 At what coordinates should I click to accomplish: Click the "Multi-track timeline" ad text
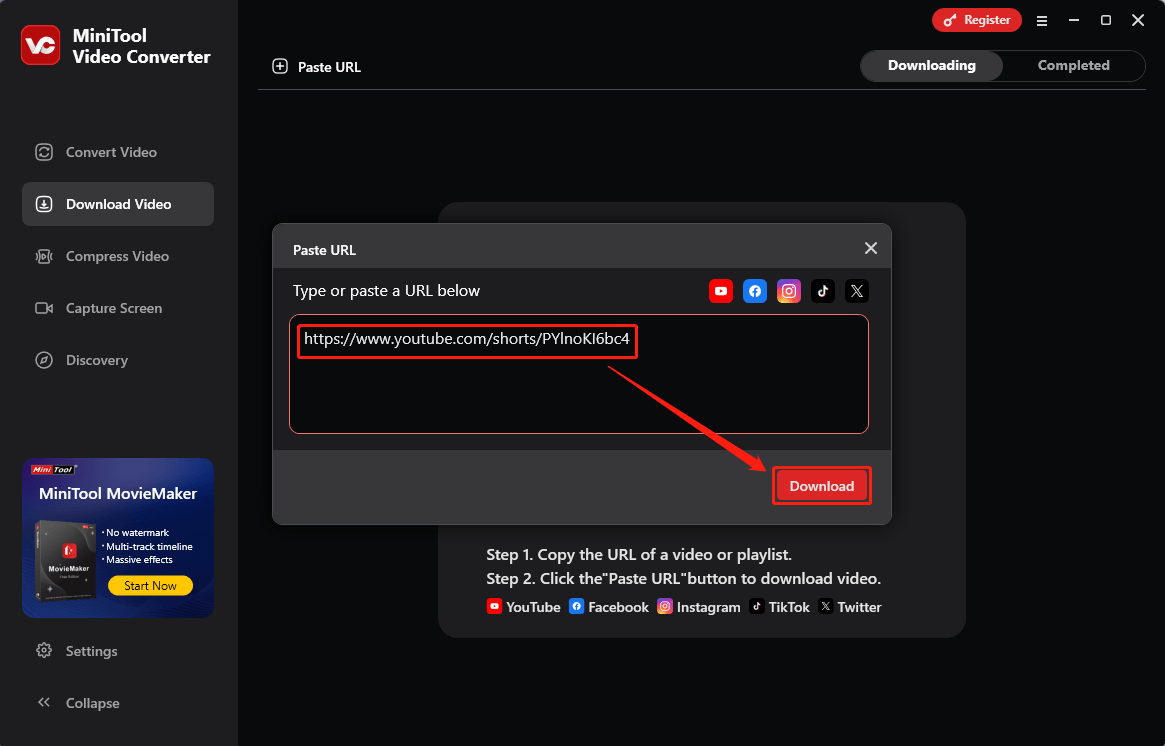pyautogui.click(x=149, y=546)
